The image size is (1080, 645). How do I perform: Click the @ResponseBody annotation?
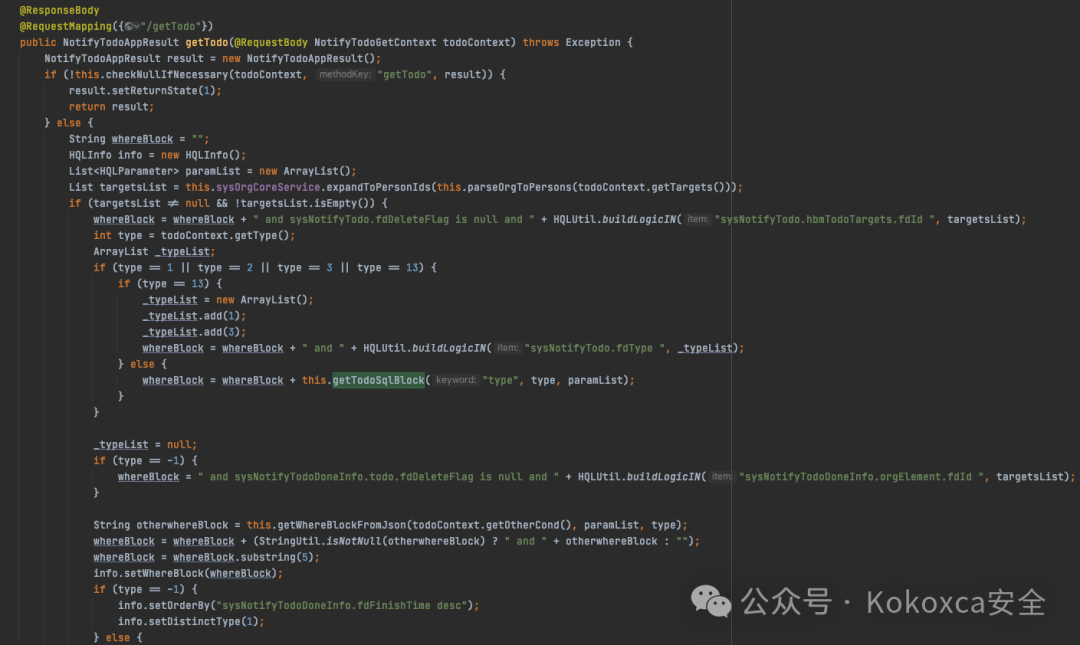point(59,10)
